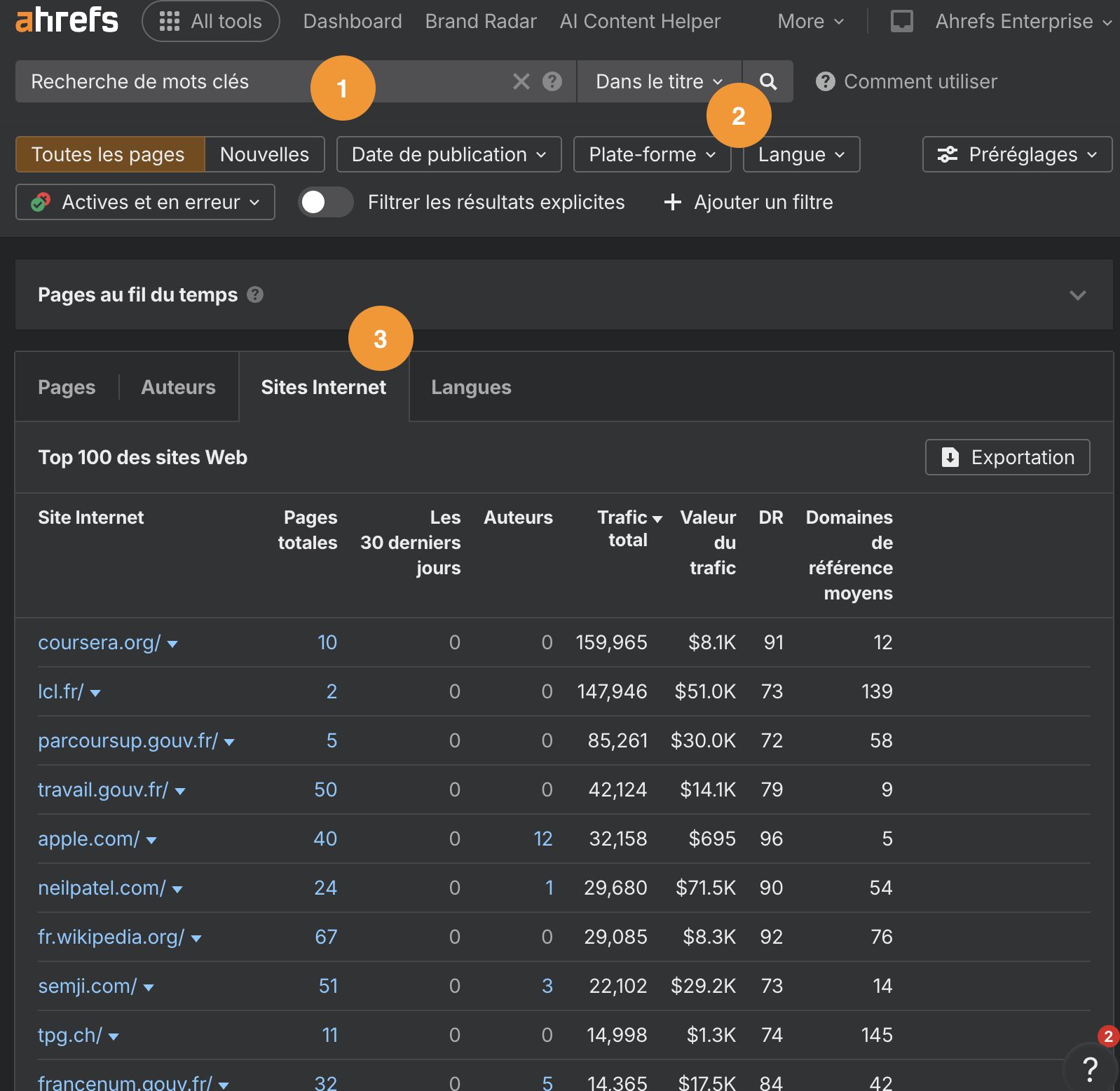This screenshot has height=1091, width=1120.
Task: Open Comment utiliser help link
Action: pos(906,81)
